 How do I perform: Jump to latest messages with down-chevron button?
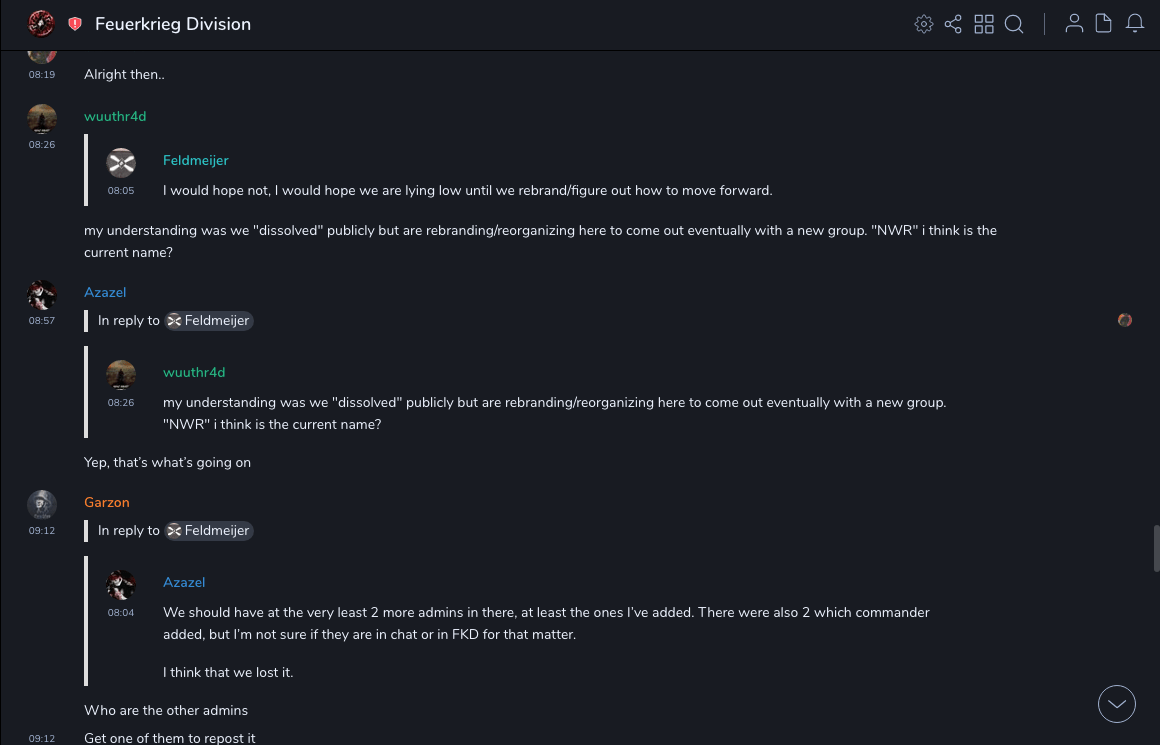(1117, 704)
